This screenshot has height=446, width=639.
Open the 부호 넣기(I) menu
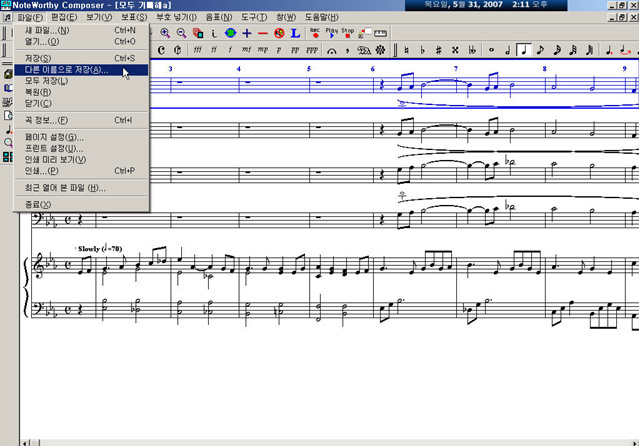[176, 18]
